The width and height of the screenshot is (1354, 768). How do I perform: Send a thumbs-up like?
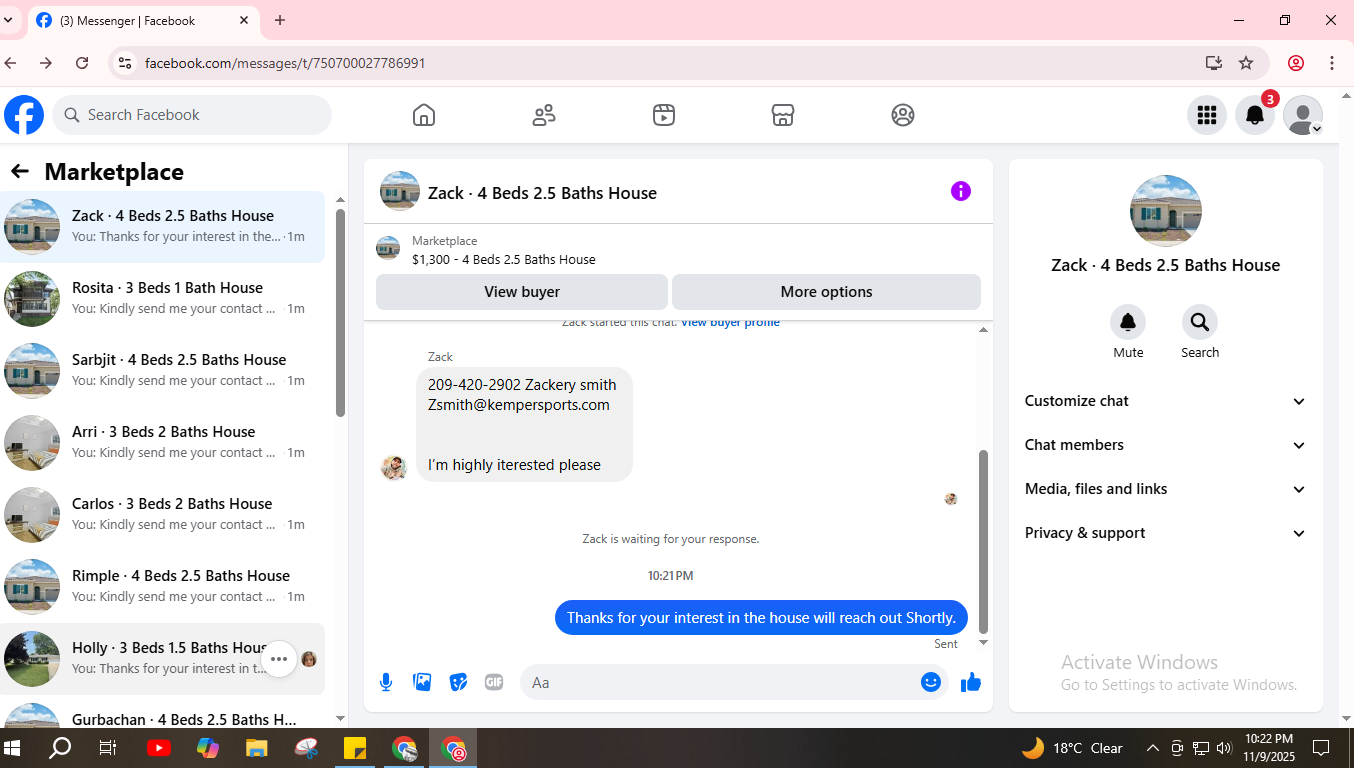click(971, 682)
